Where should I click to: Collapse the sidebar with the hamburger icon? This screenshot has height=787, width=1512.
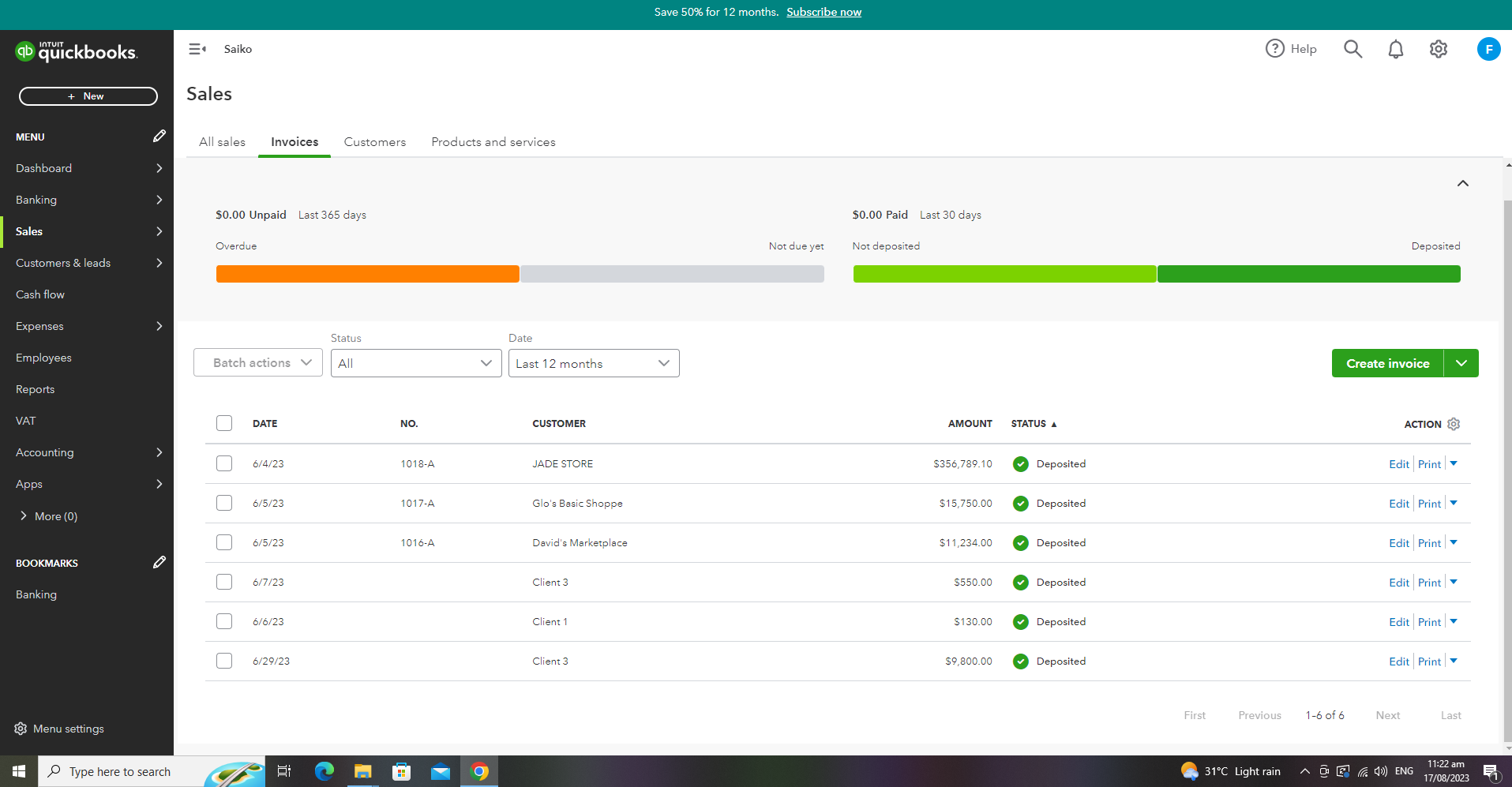pos(197,49)
